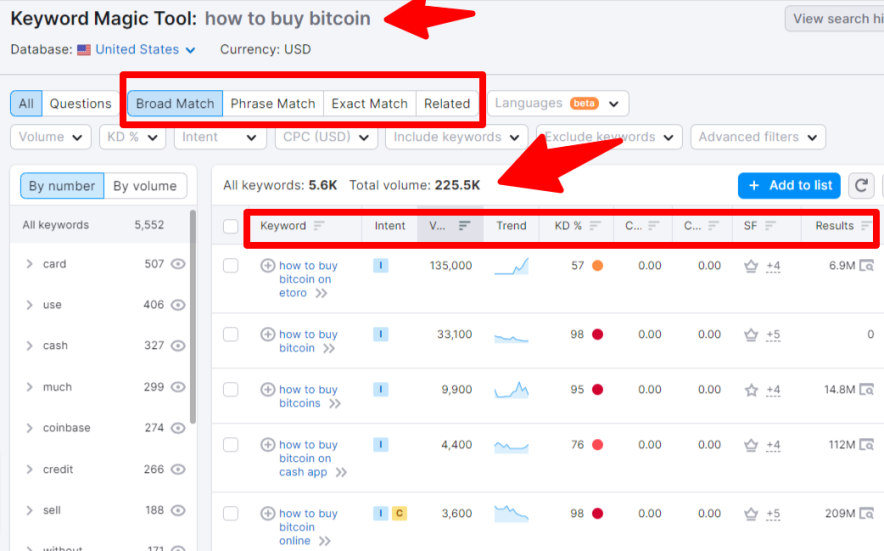Viewport: 884px width, 551px height.
Task: Click View search history button
Action: (834, 19)
